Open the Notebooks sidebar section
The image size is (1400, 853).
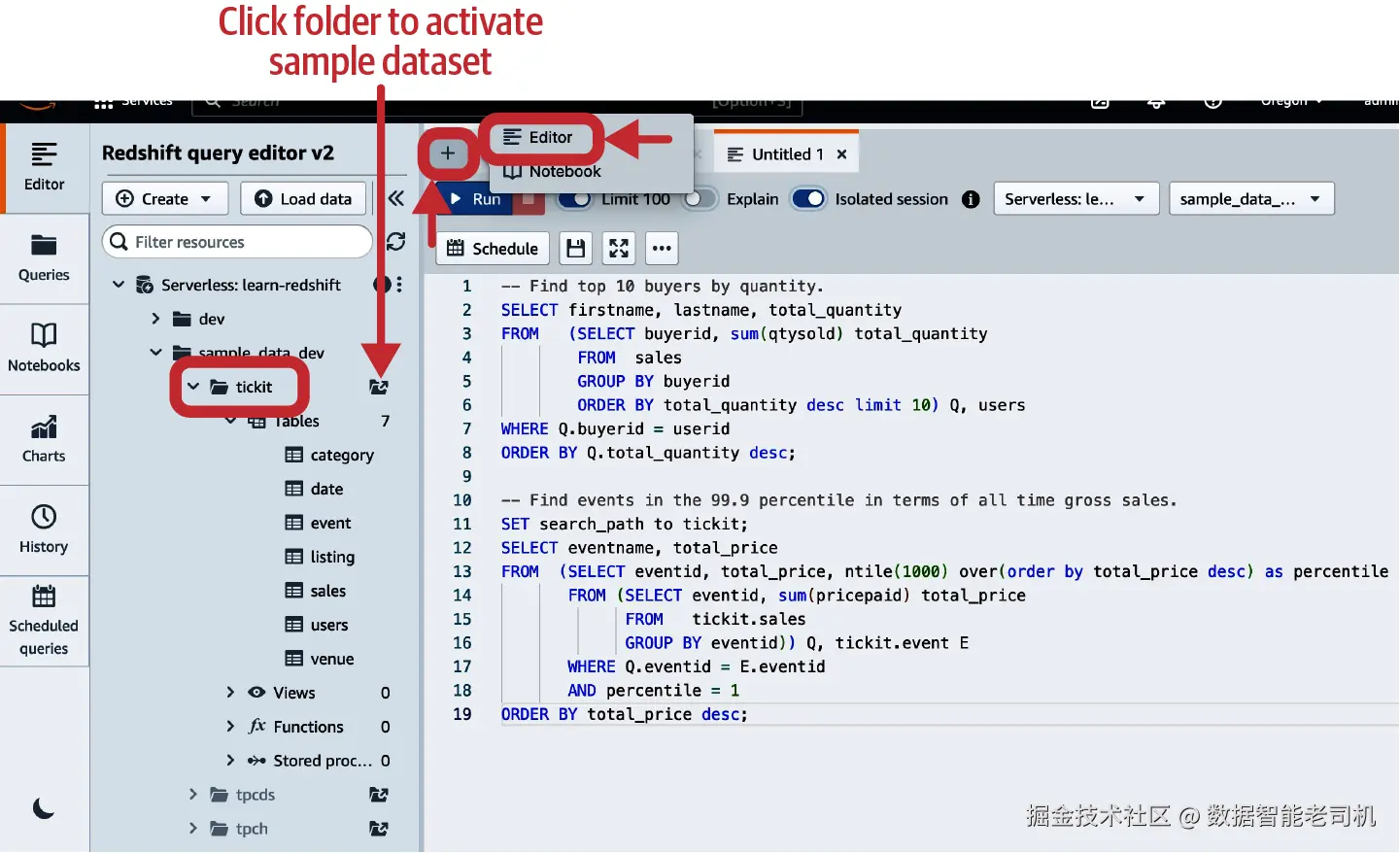point(44,349)
